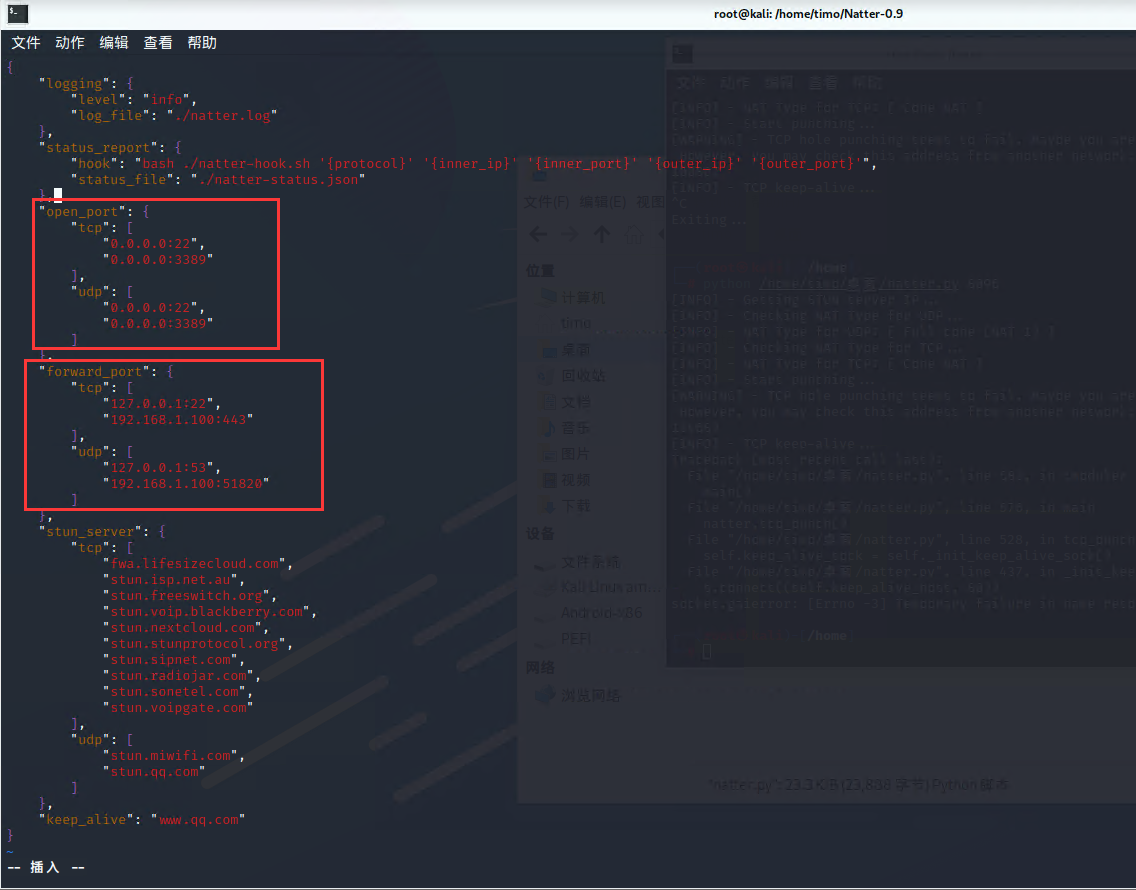Click the "stun_server" key
This screenshot has height=890, width=1136.
point(91,531)
